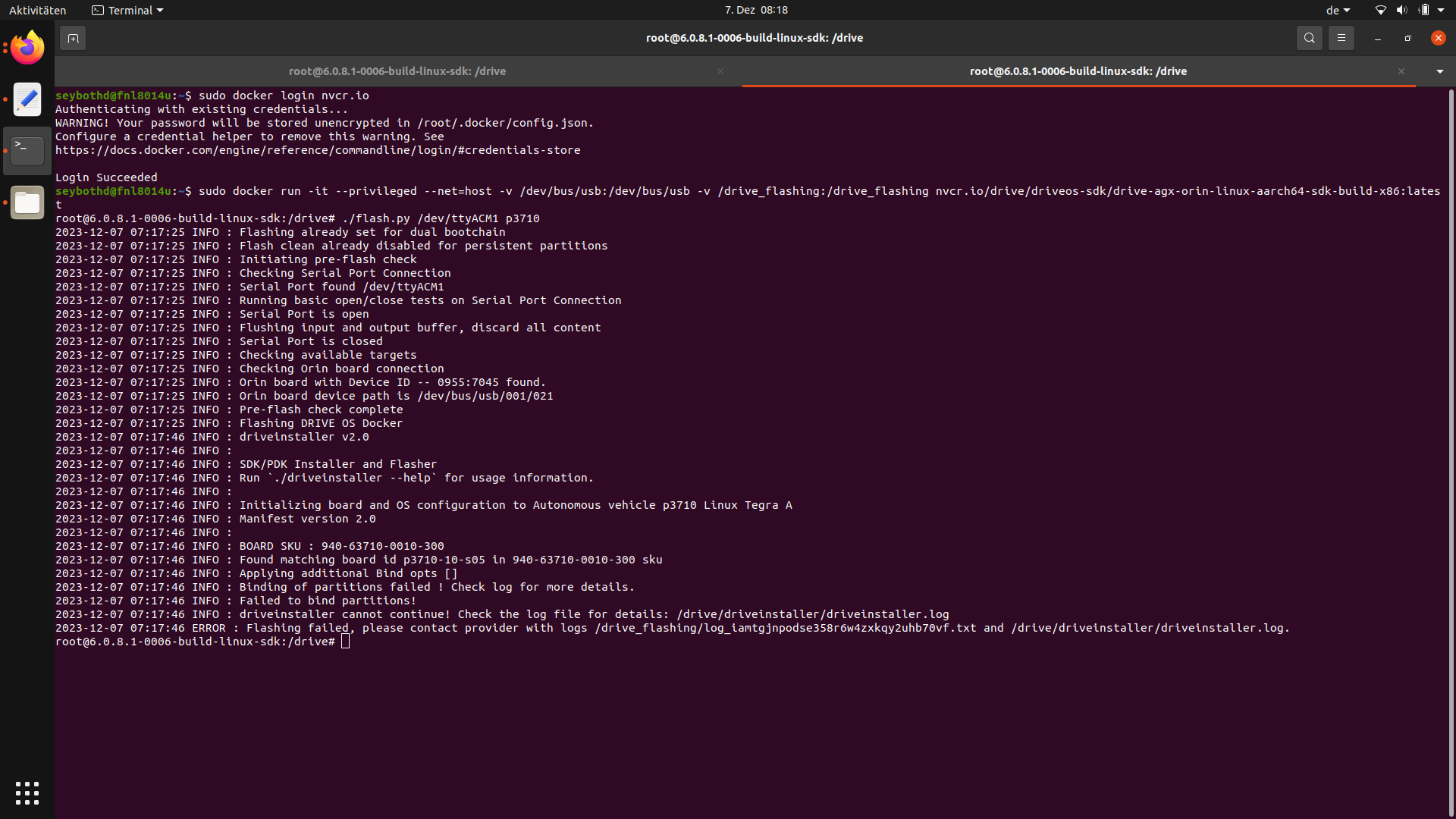Expand the right tab's dropdown arrow
Image resolution: width=1456 pixels, height=819 pixels.
[x=1439, y=71]
